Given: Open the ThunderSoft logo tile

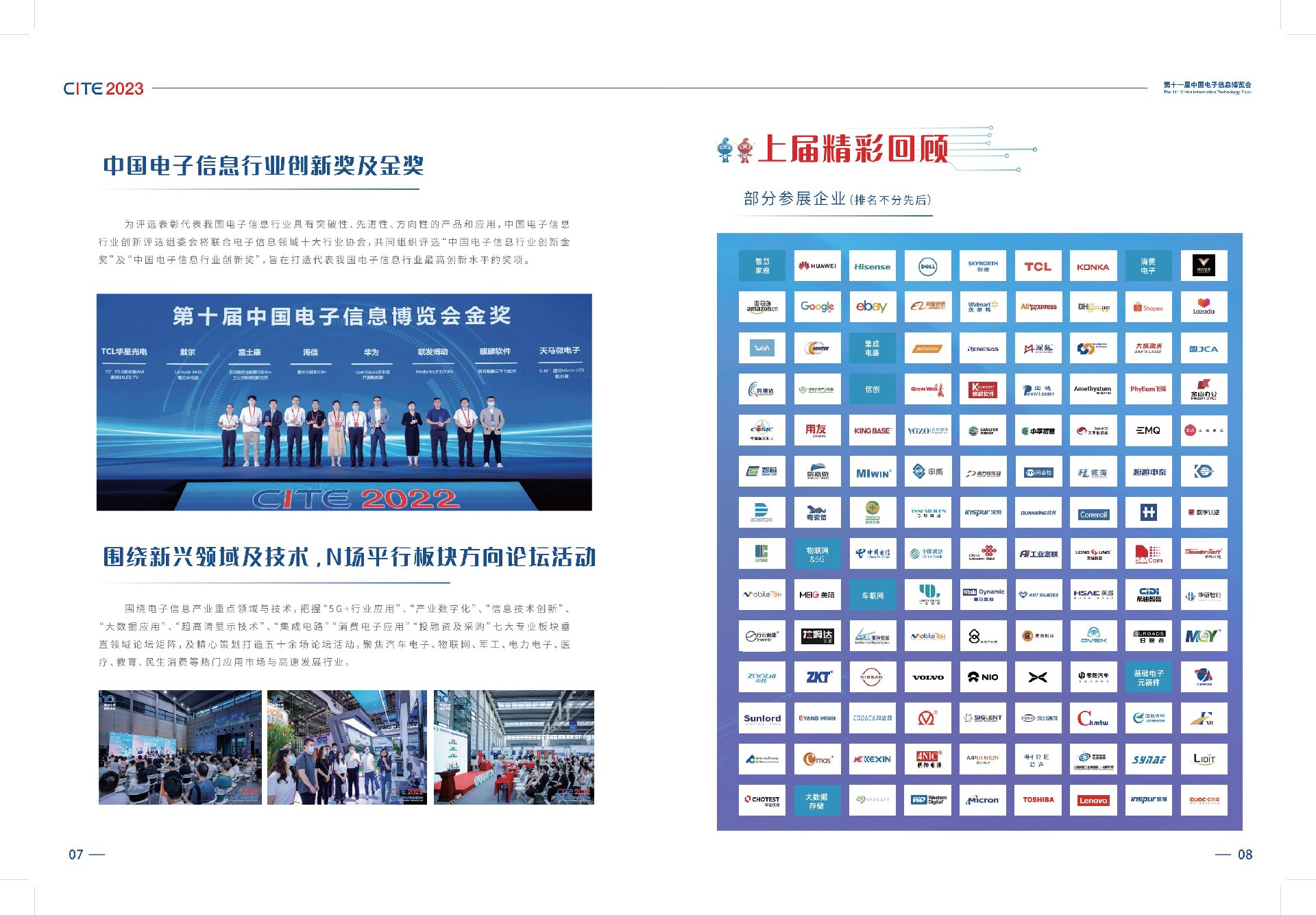Looking at the screenshot, I should [1204, 554].
